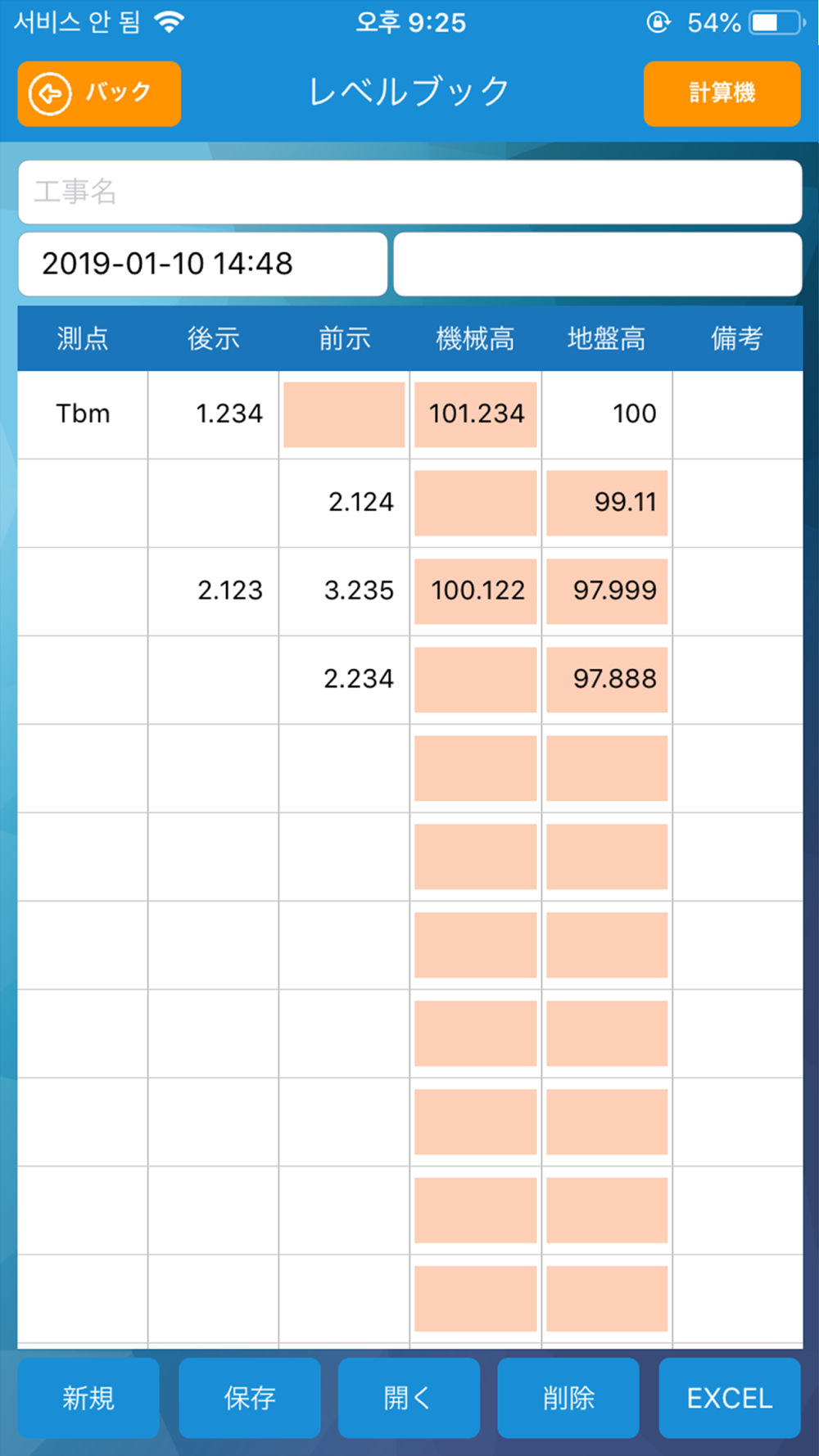819x1456 pixels.
Task: Delete the entry using 削除 button
Action: pyautogui.click(x=568, y=1398)
